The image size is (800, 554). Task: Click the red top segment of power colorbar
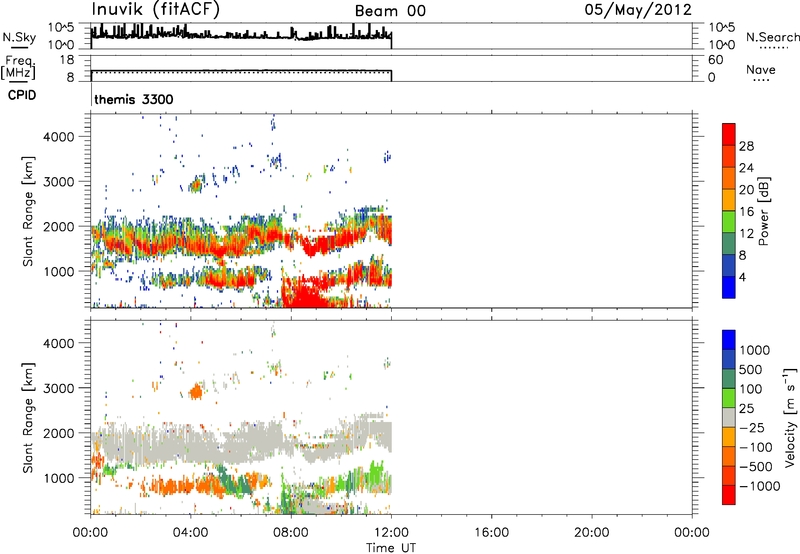click(x=729, y=134)
